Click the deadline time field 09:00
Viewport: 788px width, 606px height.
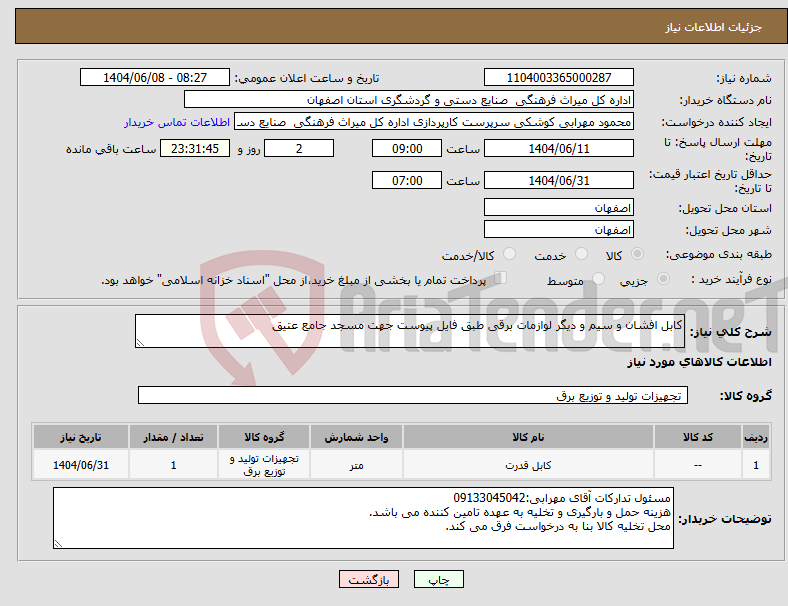coord(407,149)
